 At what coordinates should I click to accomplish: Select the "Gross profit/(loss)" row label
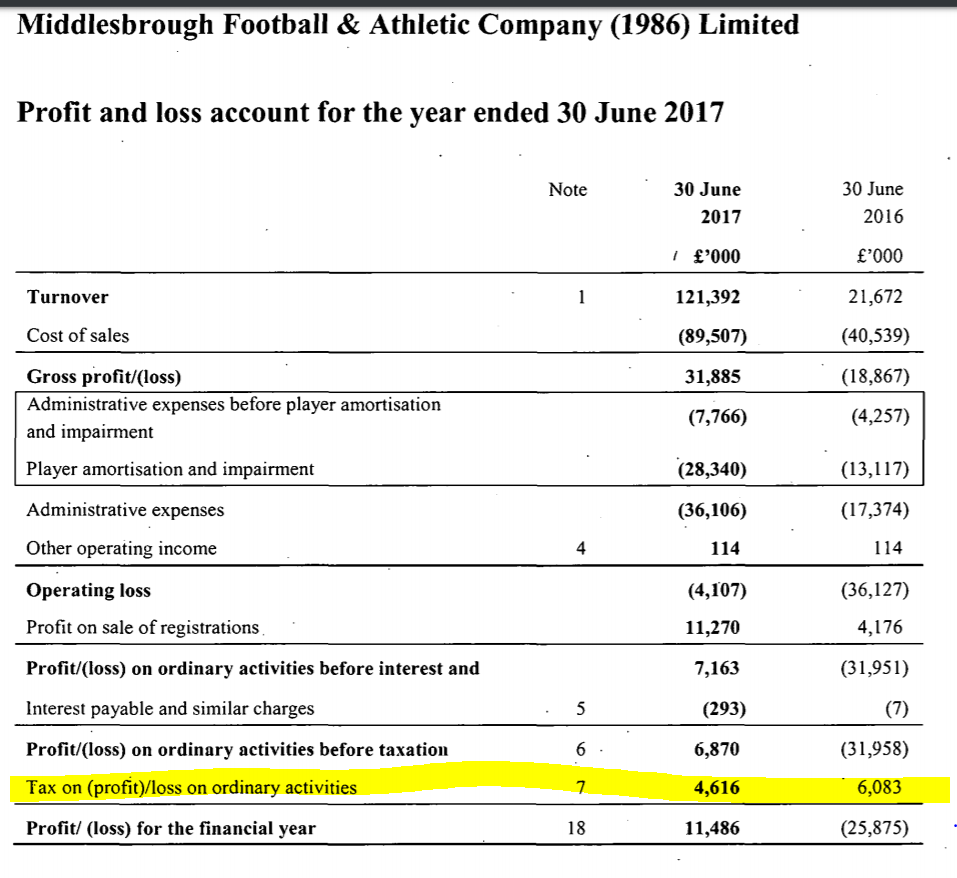point(104,376)
